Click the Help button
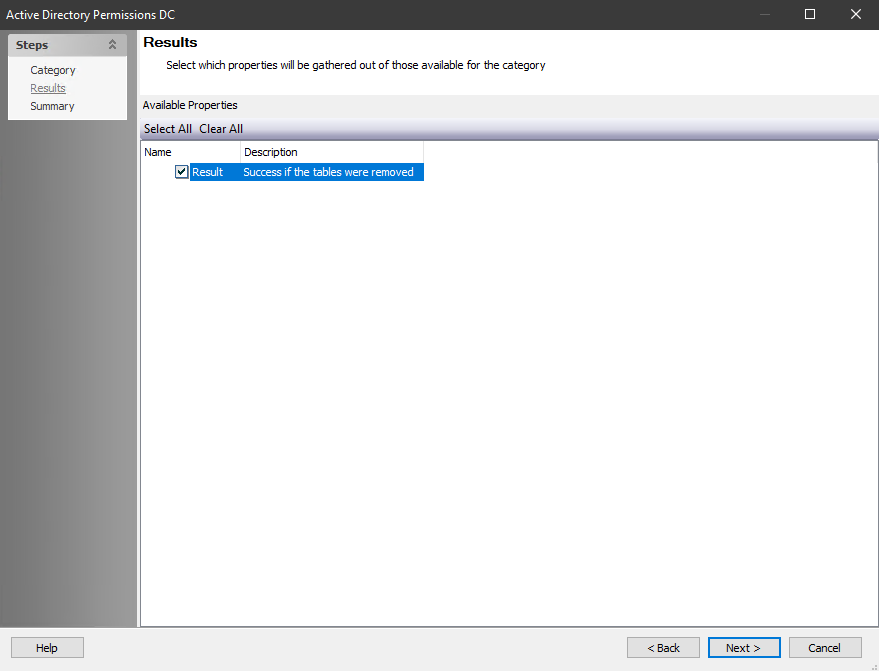The image size is (879, 671). 46,647
